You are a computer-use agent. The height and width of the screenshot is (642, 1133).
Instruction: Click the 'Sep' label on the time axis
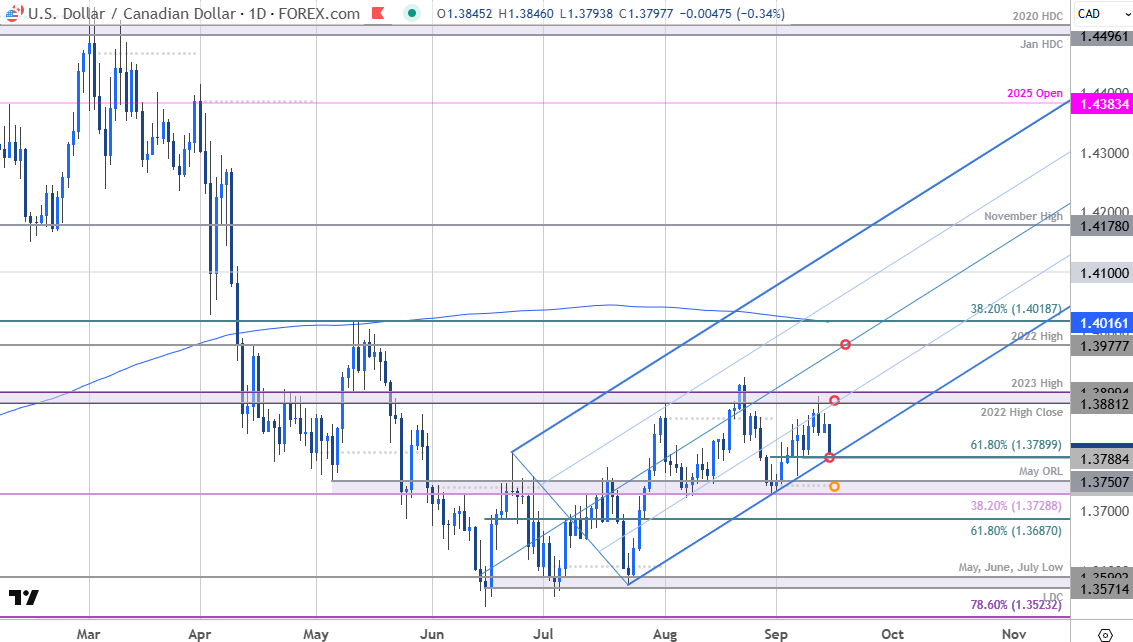776,634
